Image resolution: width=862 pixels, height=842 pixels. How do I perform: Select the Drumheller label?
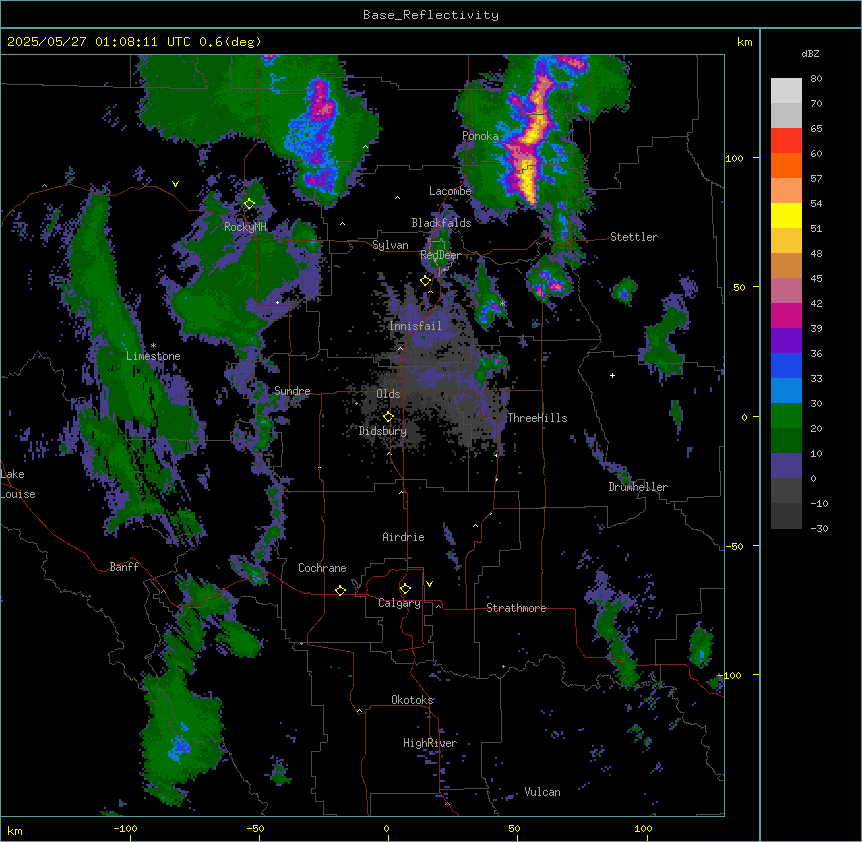tap(638, 487)
